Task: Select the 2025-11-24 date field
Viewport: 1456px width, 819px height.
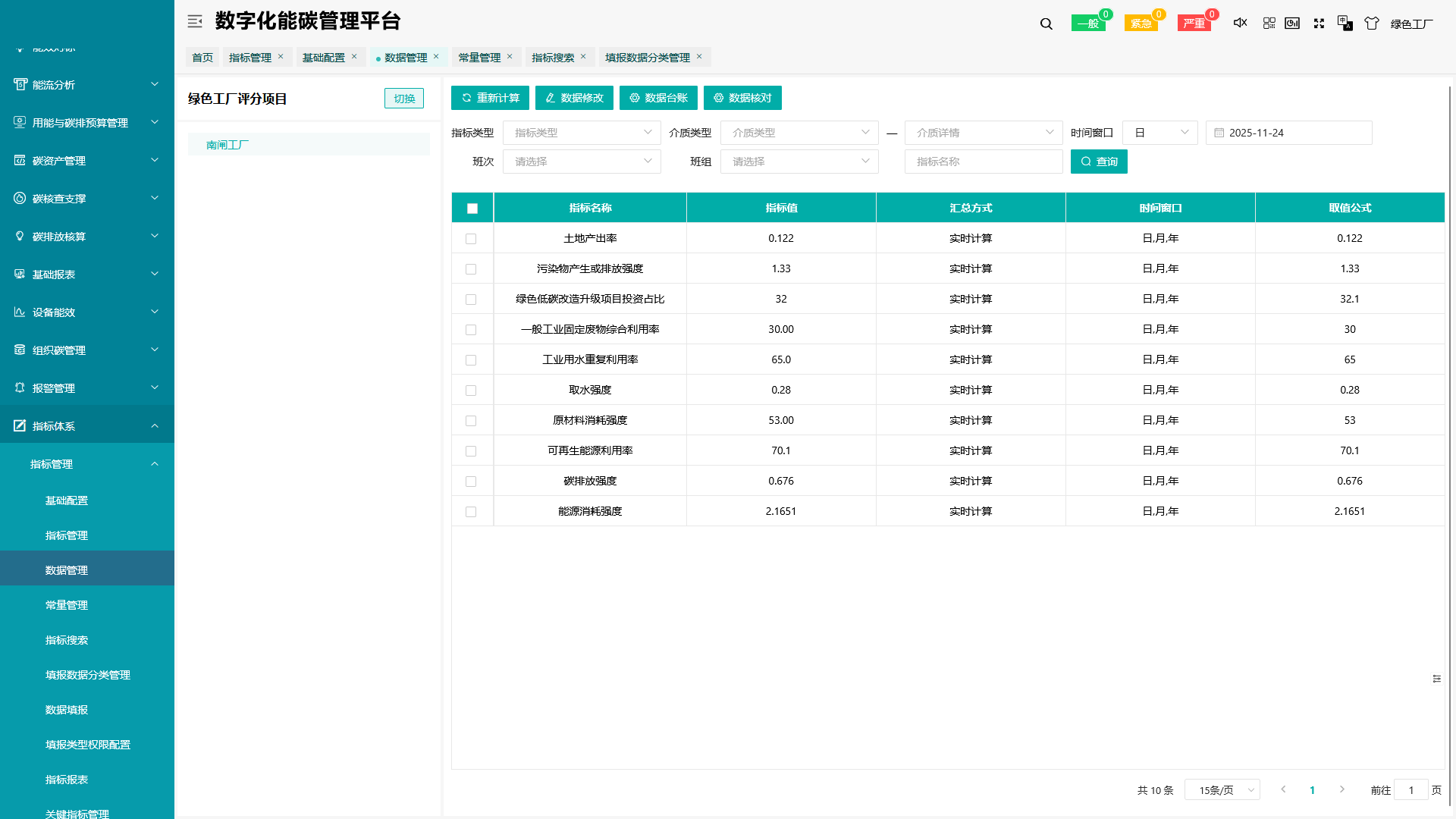Action: coord(1288,132)
